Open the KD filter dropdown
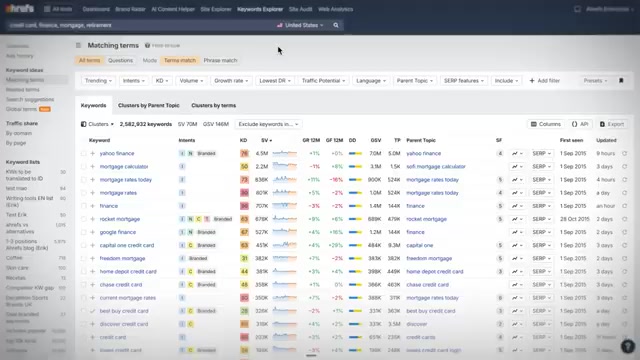This screenshot has width=640, height=360. pyautogui.click(x=162, y=81)
